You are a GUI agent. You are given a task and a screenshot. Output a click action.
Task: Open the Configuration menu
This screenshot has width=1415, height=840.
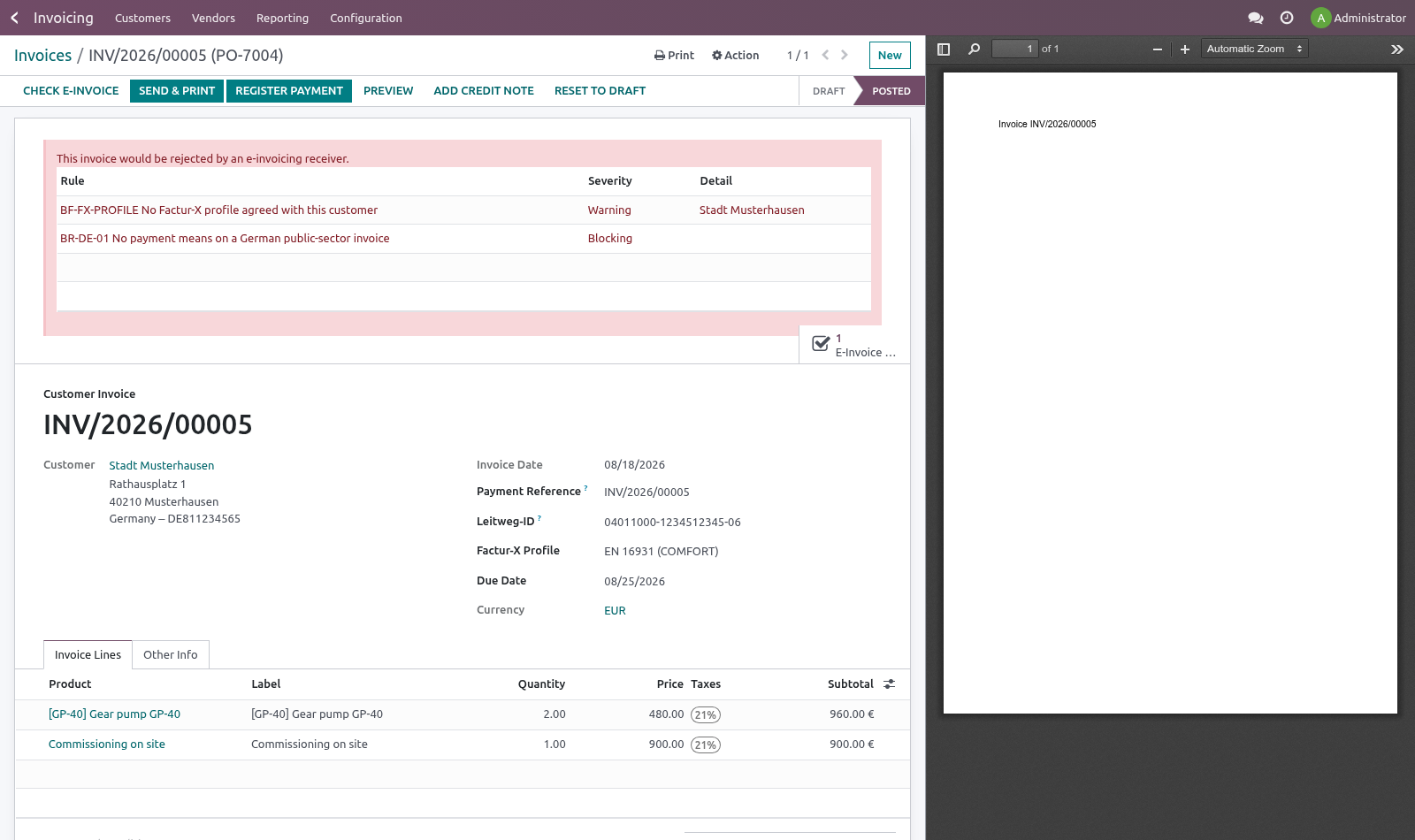[366, 18]
